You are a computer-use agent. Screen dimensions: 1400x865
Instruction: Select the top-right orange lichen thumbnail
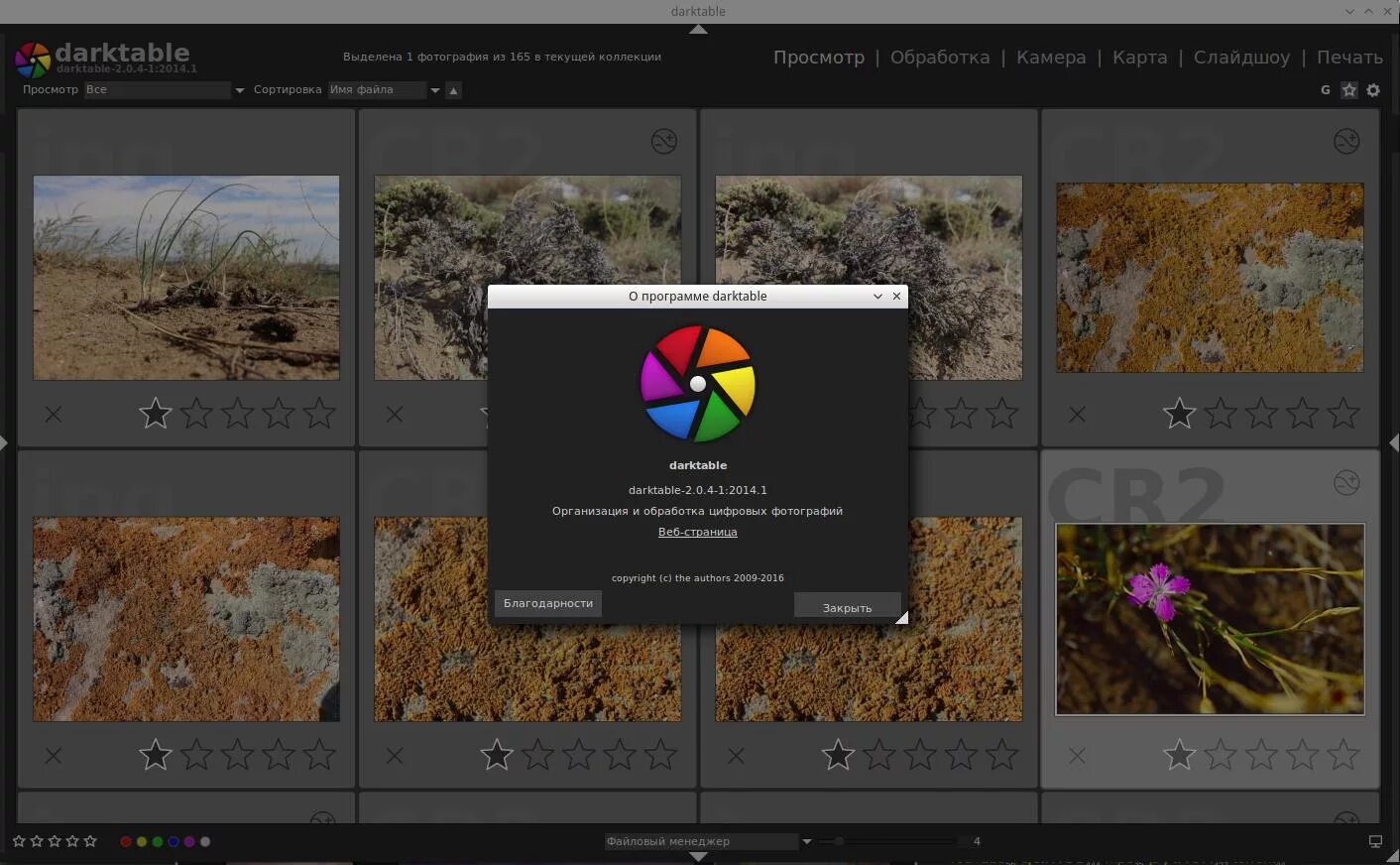tap(1210, 278)
